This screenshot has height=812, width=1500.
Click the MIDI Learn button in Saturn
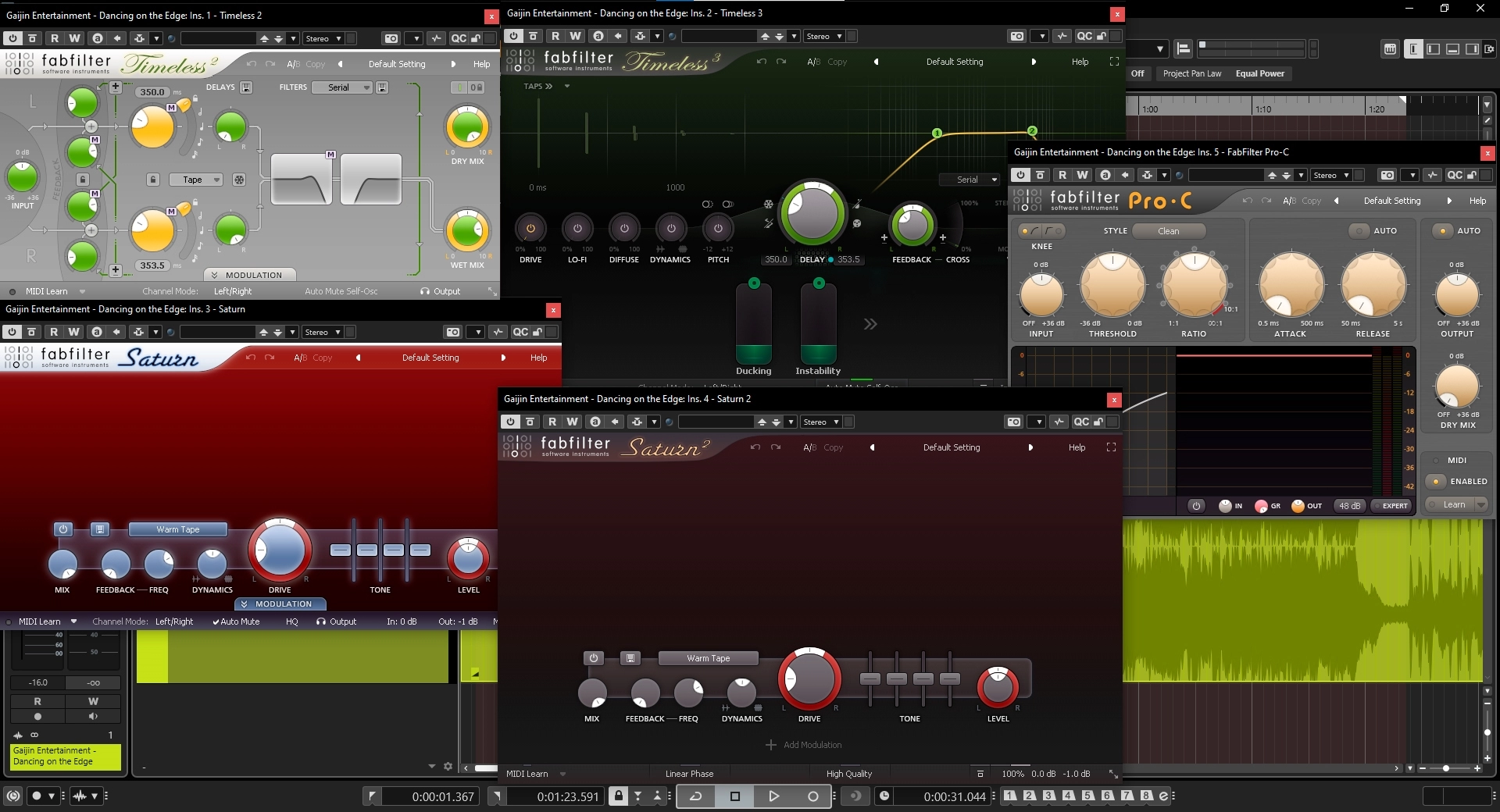39,621
